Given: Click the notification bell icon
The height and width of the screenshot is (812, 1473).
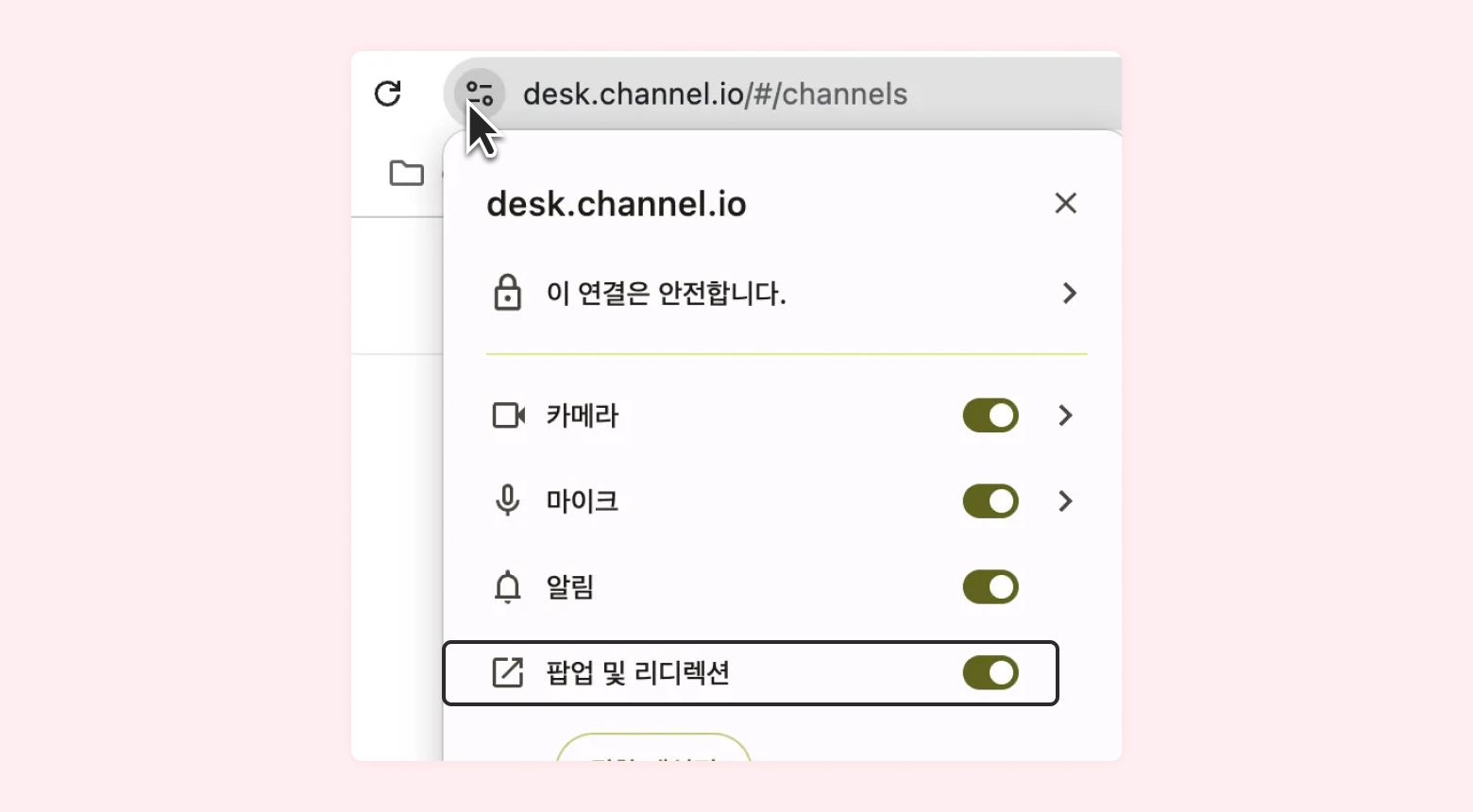Looking at the screenshot, I should click(508, 587).
